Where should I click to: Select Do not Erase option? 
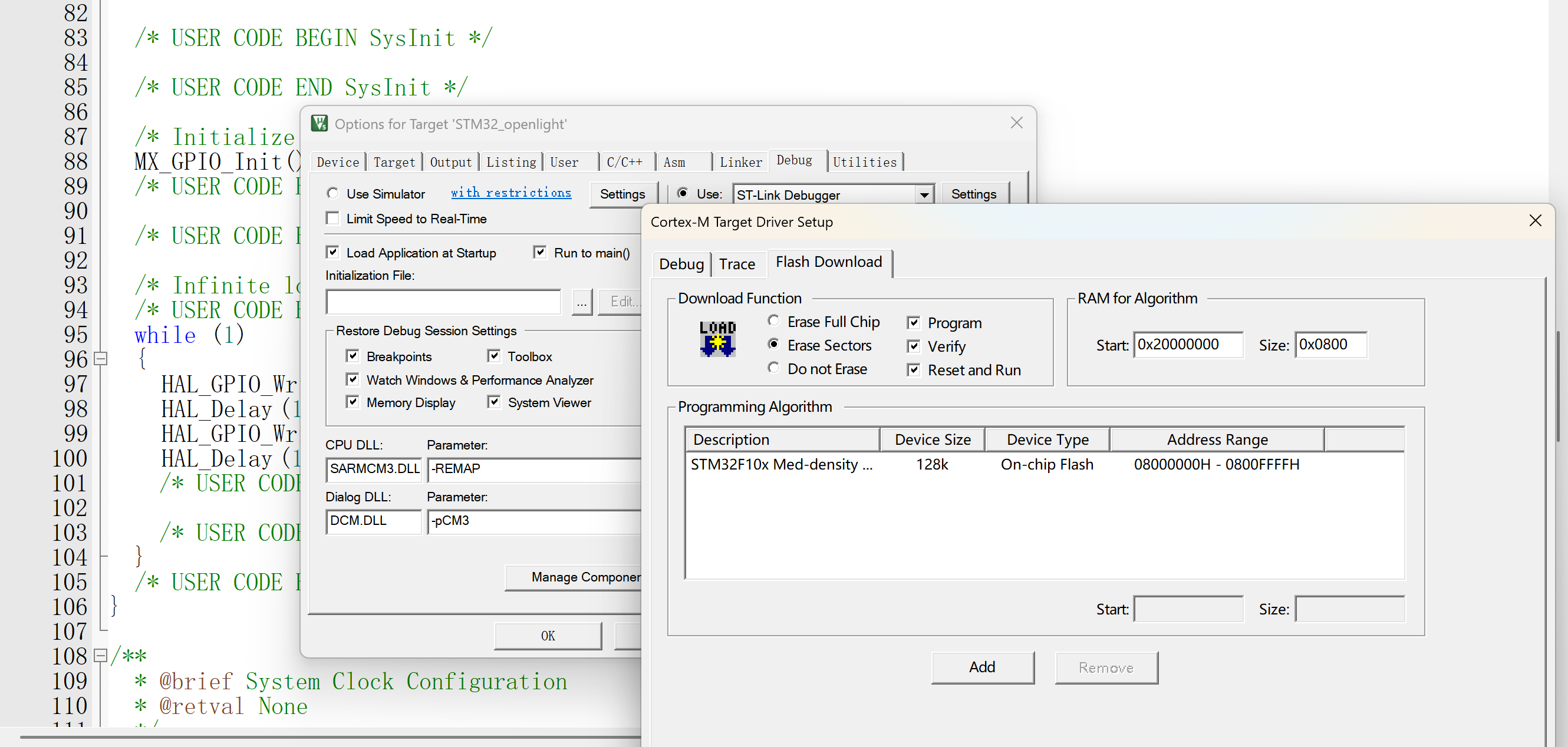(x=773, y=368)
